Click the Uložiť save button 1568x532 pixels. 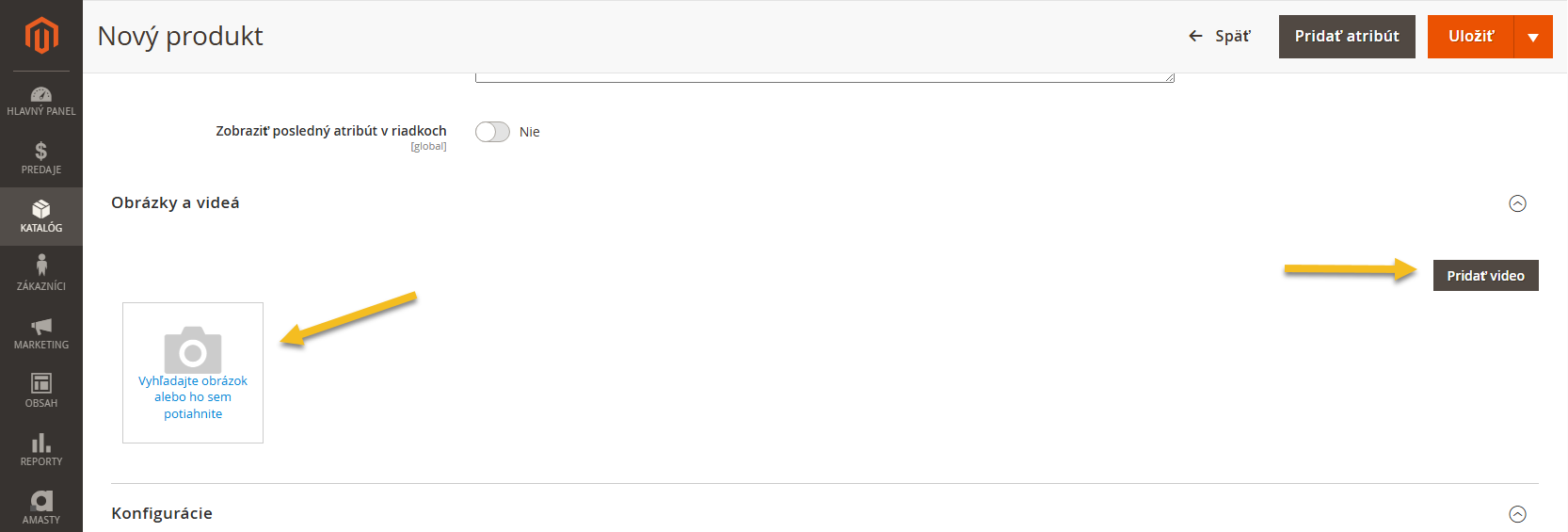1470,37
